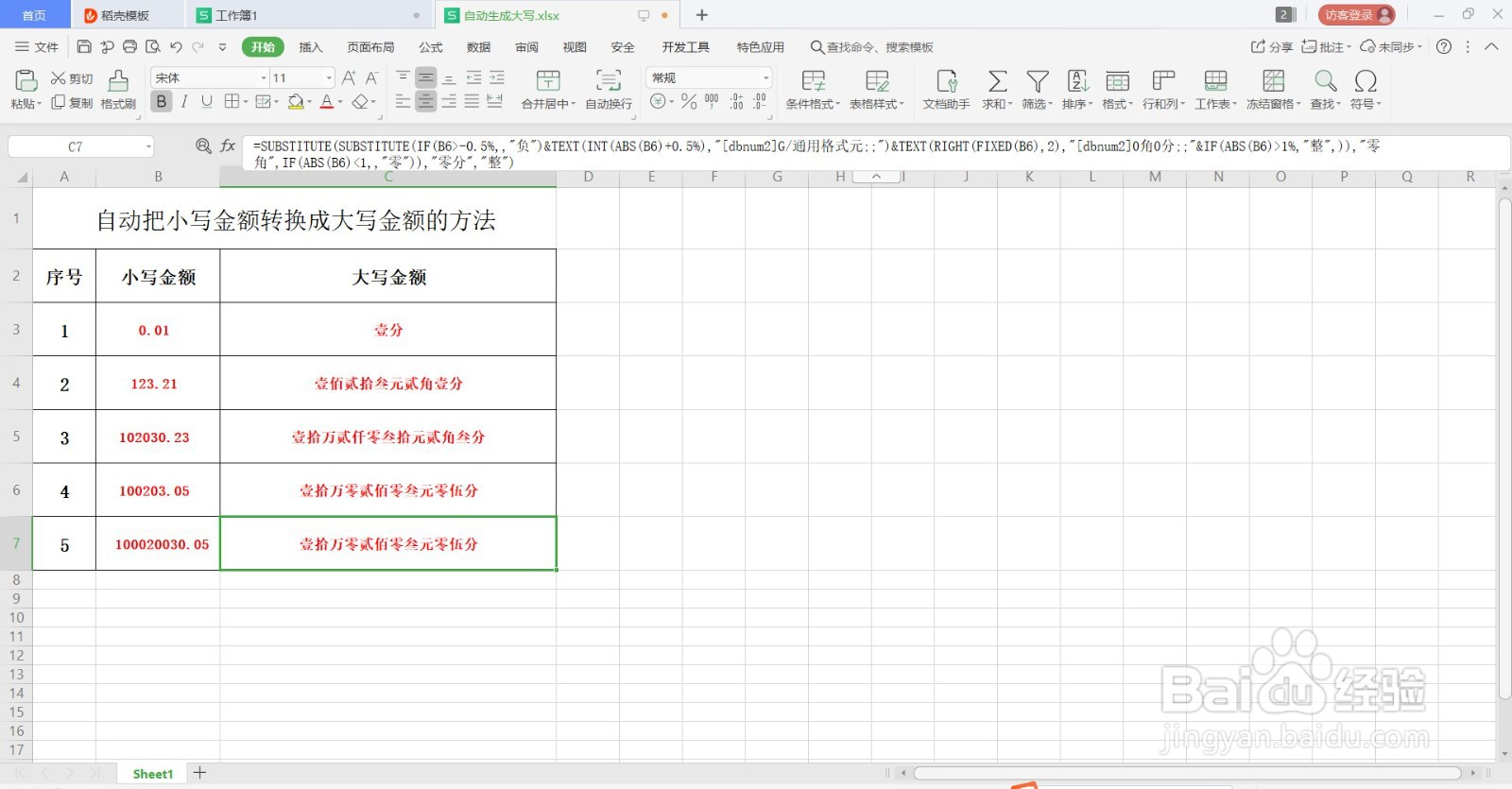Screen dimensions: 1512x789
Task: Select the Sheet1 sheet tab
Action: click(153, 774)
